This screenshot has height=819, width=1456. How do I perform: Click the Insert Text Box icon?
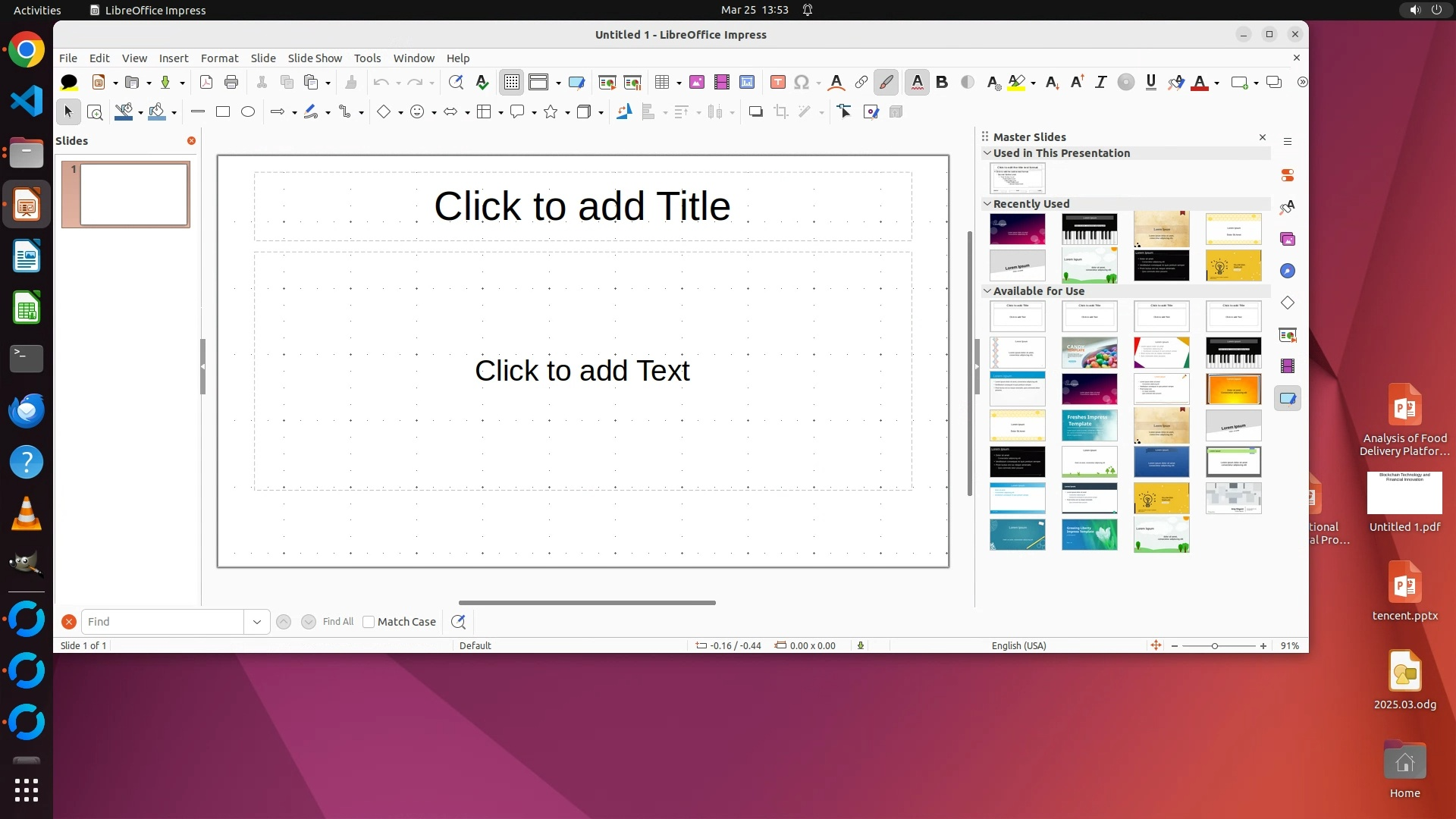pyautogui.click(x=777, y=82)
